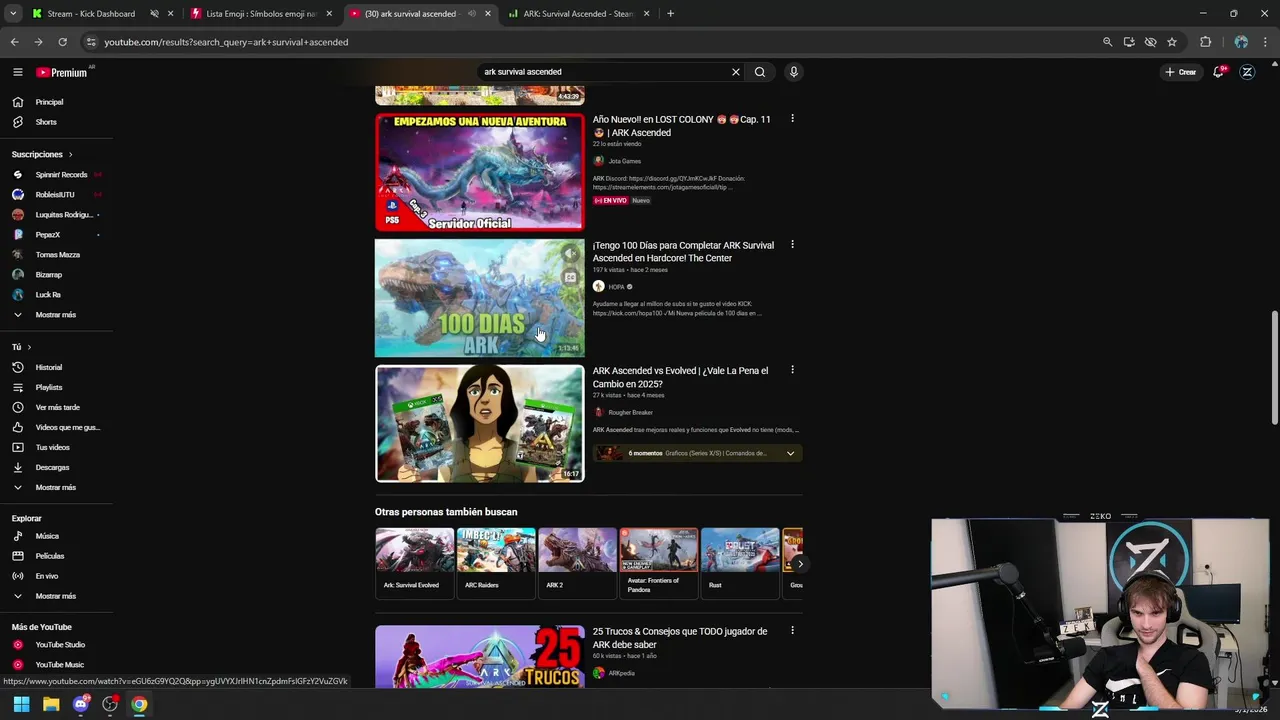Expand Mostrar más under subscriptions
This screenshot has height=720, width=1280.
(56, 315)
